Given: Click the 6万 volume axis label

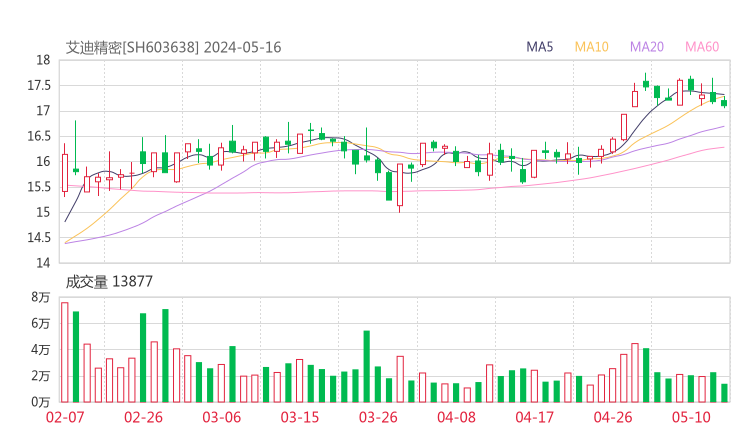Looking at the screenshot, I should (x=41, y=324).
